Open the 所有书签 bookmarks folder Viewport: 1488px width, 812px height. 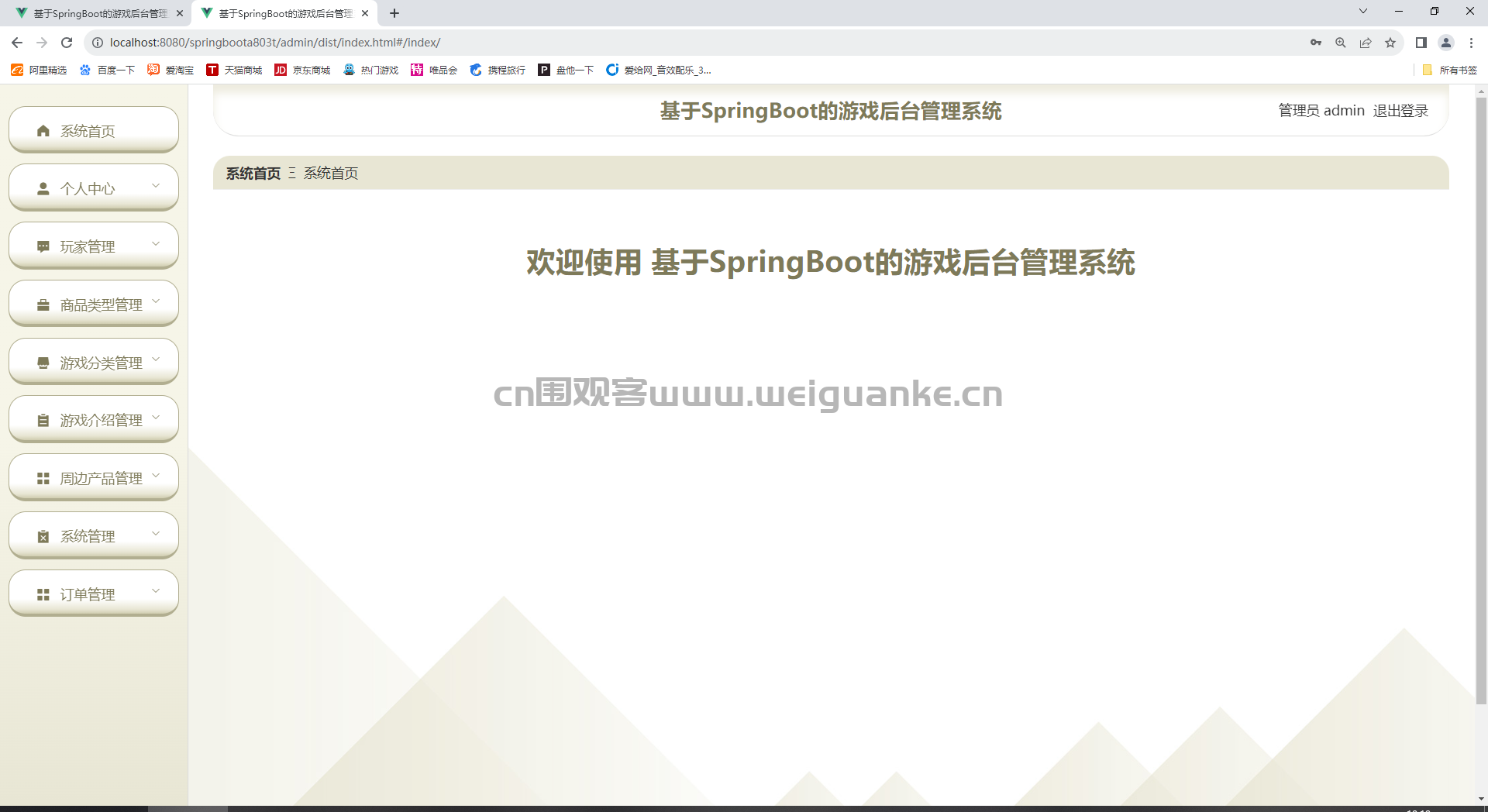(1449, 70)
